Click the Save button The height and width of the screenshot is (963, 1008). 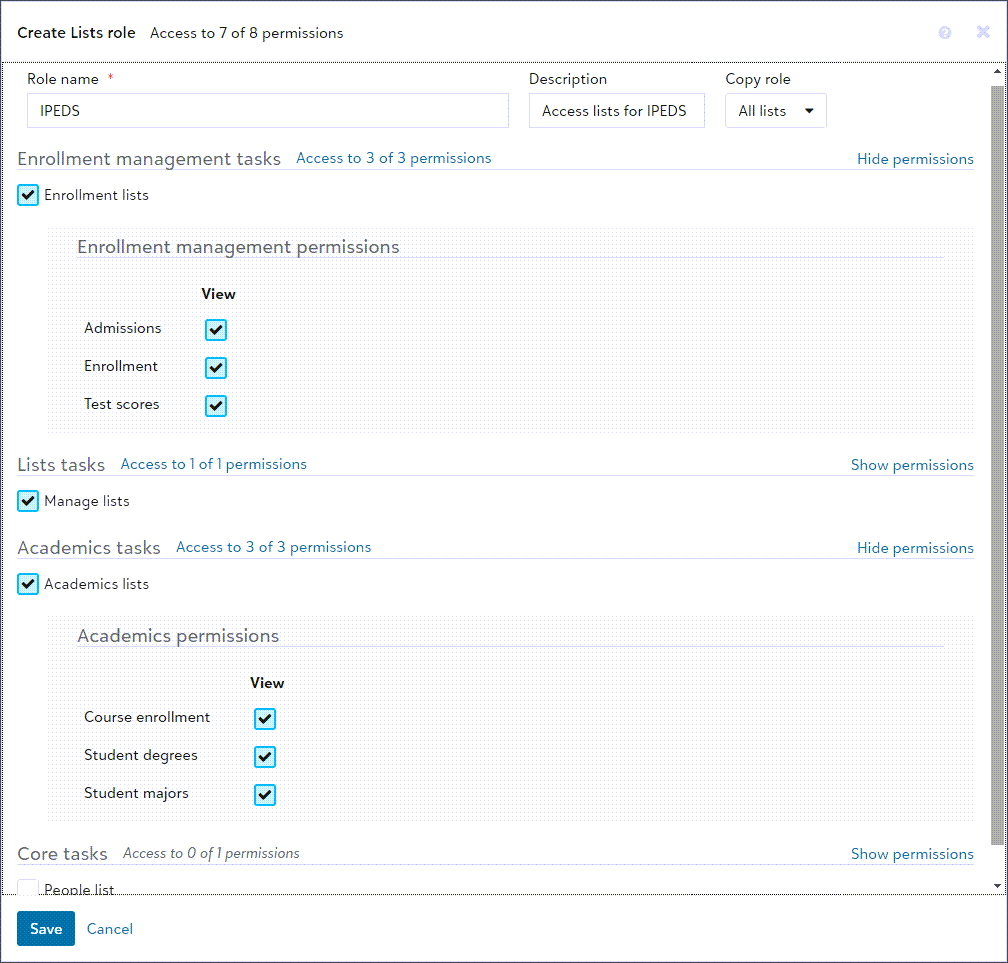pos(46,928)
